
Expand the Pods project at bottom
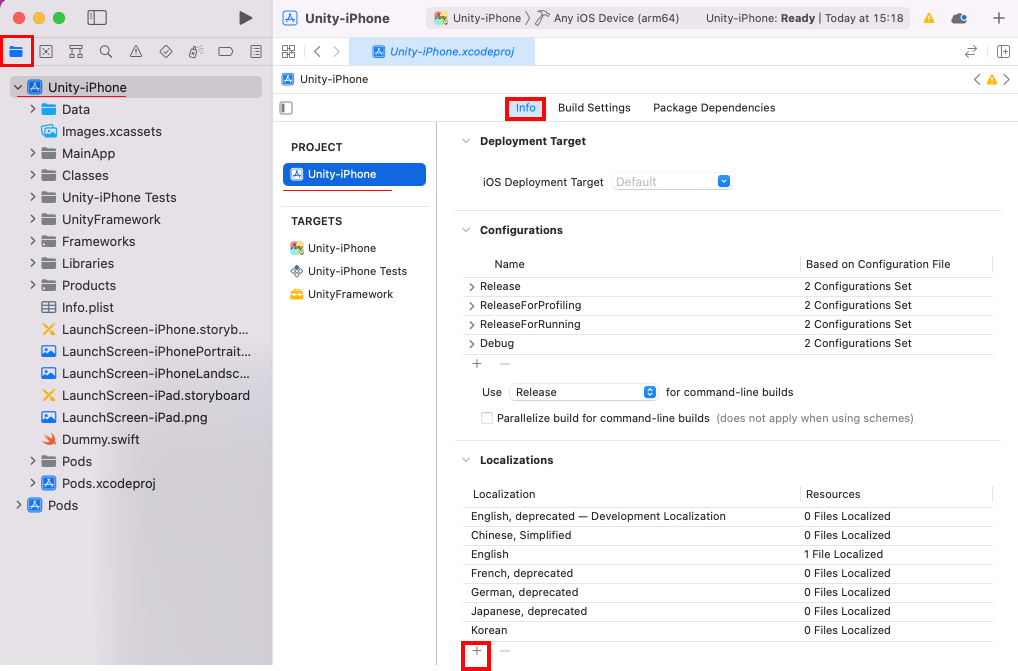click(x=18, y=505)
